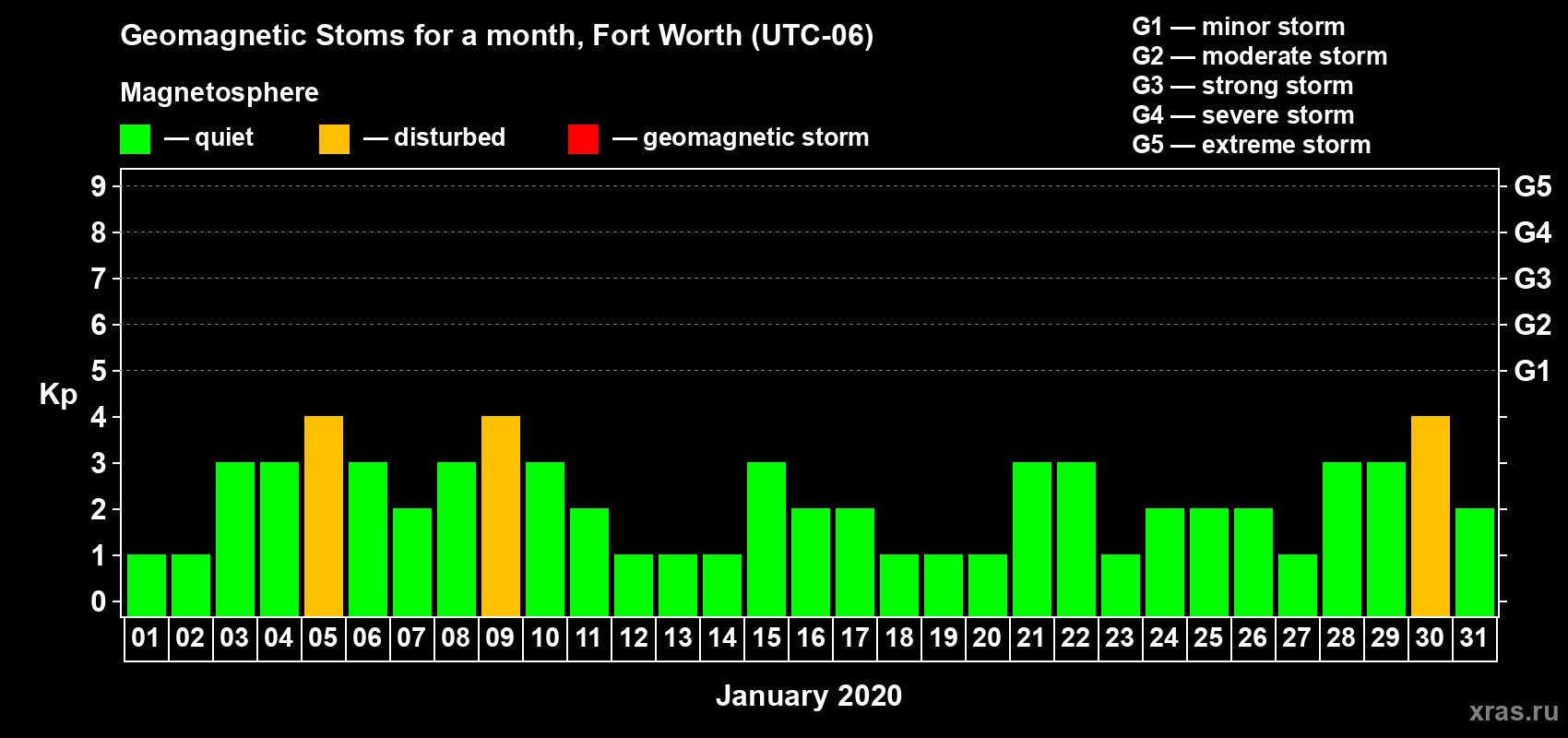Viewport: 1568px width, 738px height.
Task: Click the 'G5 — extreme storm' legend text
Action: click(x=1252, y=145)
